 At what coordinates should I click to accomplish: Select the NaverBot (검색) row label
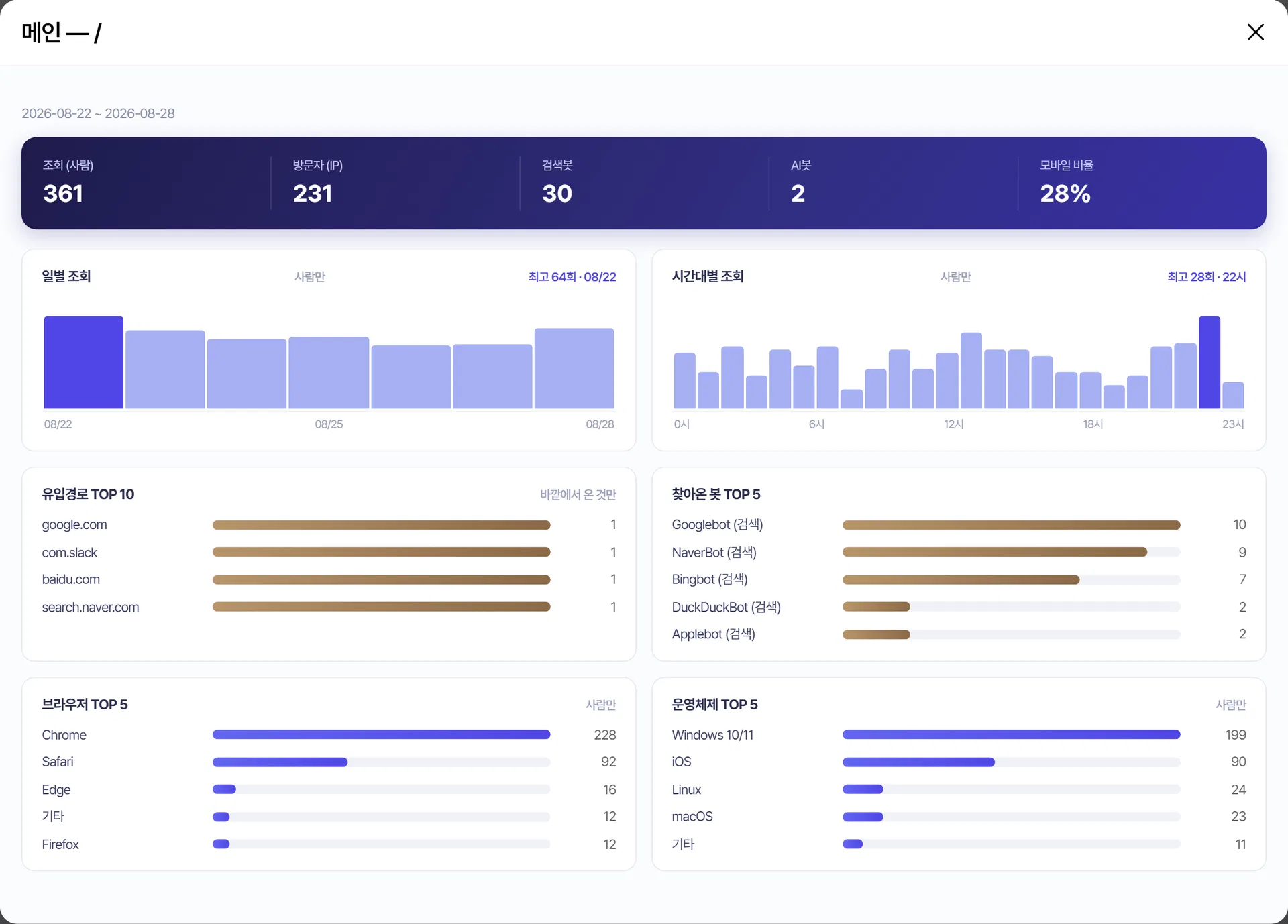(714, 553)
